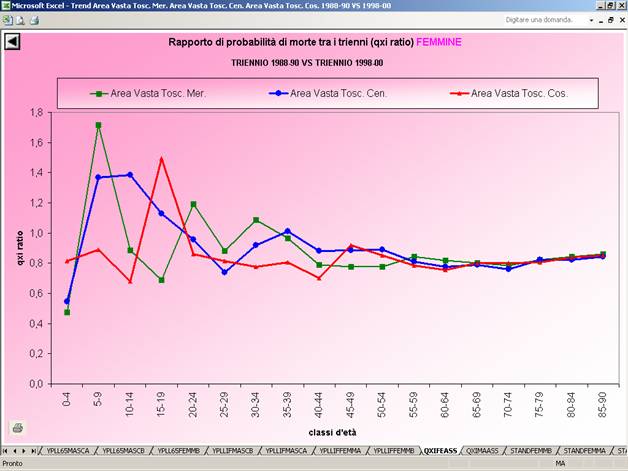Select the active QXIFEASS sheet tab
Image resolution: width=628 pixels, height=471 pixels.
point(440,451)
